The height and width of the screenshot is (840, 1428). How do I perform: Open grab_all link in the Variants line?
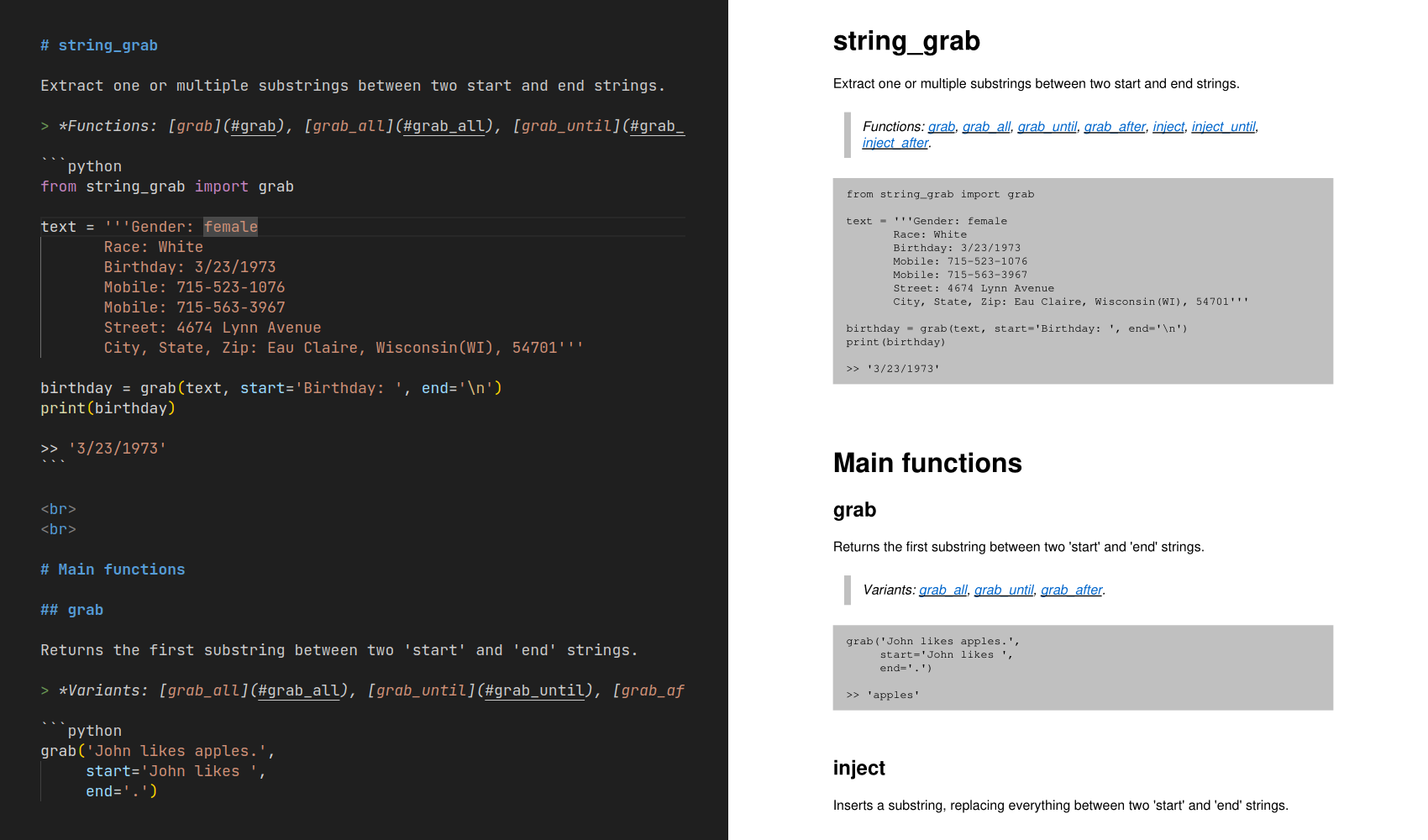(x=942, y=591)
